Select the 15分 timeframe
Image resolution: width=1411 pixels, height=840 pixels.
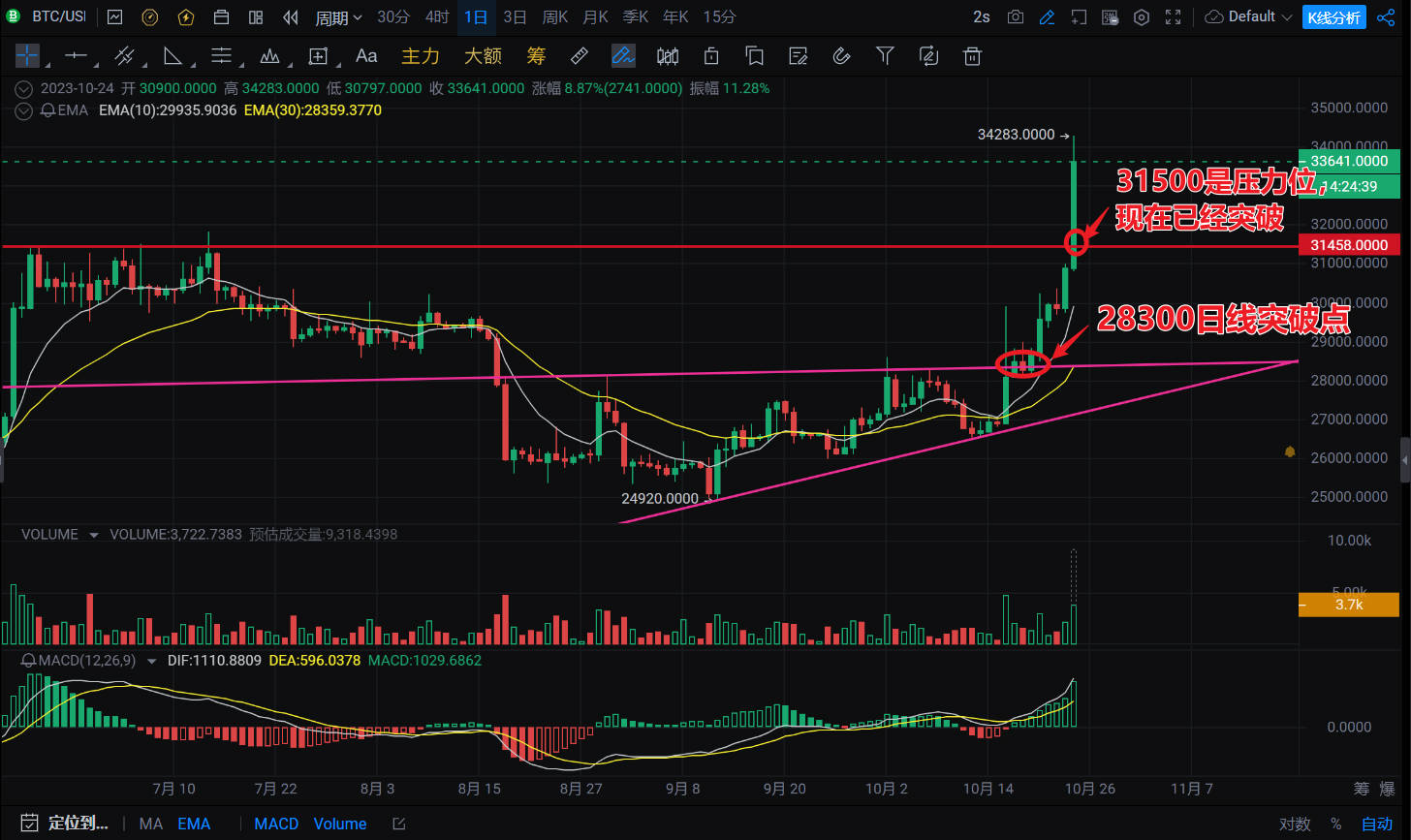pos(719,16)
